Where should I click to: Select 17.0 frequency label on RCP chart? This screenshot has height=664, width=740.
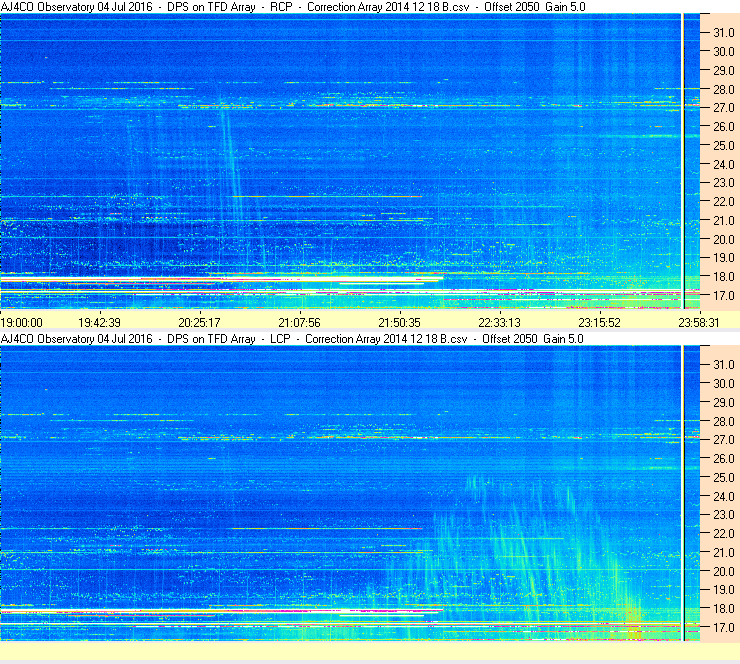[724, 296]
